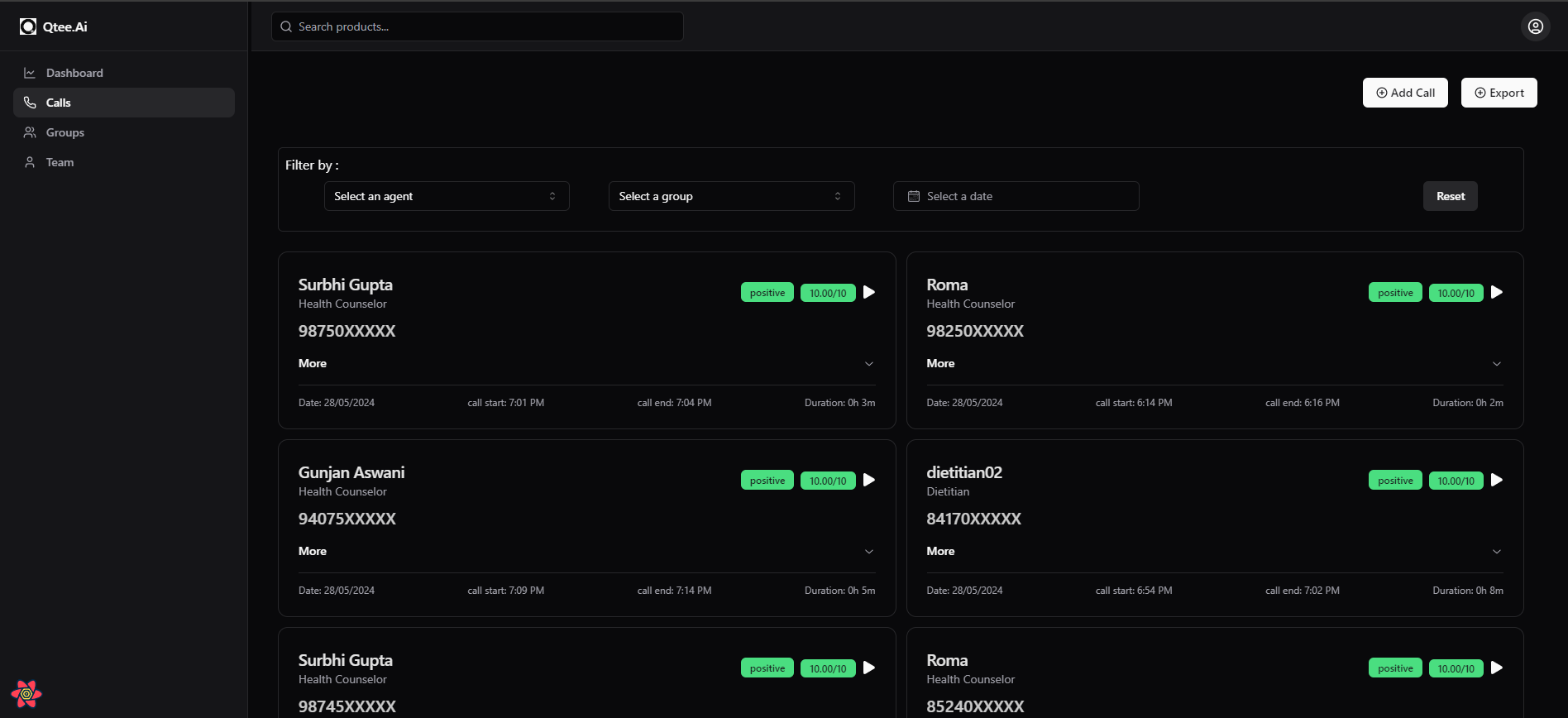The height and width of the screenshot is (718, 1568).
Task: Open the Select an agent dropdown
Action: pos(447,196)
